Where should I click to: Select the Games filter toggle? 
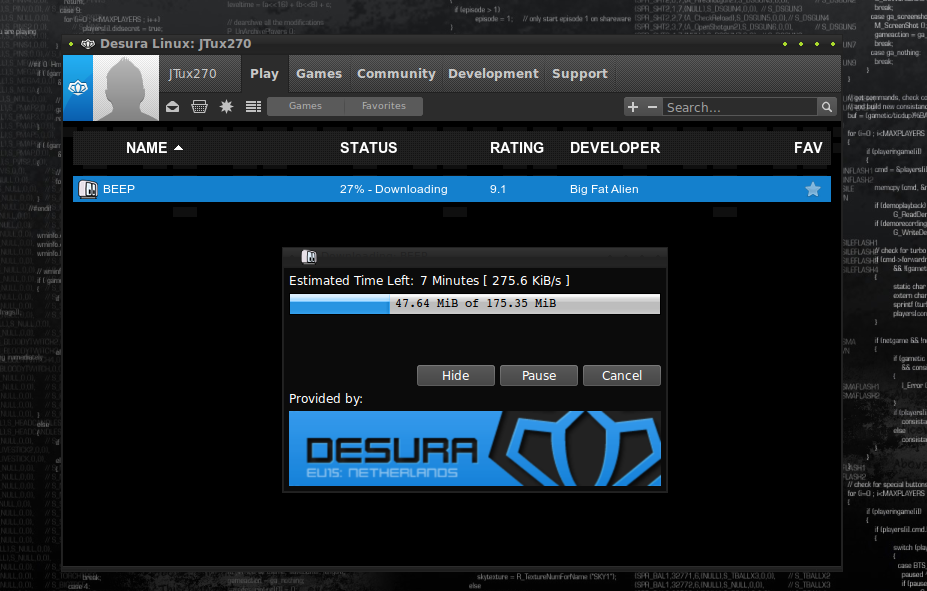pos(305,106)
